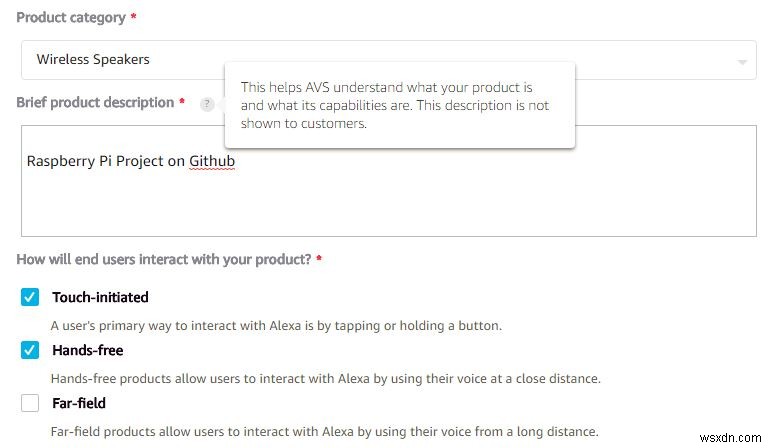The height and width of the screenshot is (448, 773).
Task: Click the Hands-free explanation about close distance
Action: tap(325, 379)
